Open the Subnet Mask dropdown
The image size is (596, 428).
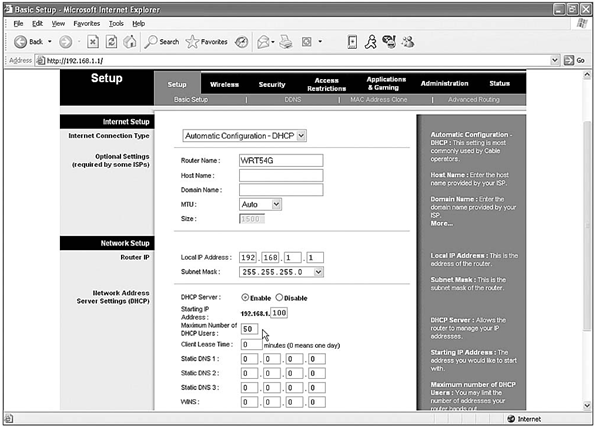pyautogui.click(x=281, y=272)
